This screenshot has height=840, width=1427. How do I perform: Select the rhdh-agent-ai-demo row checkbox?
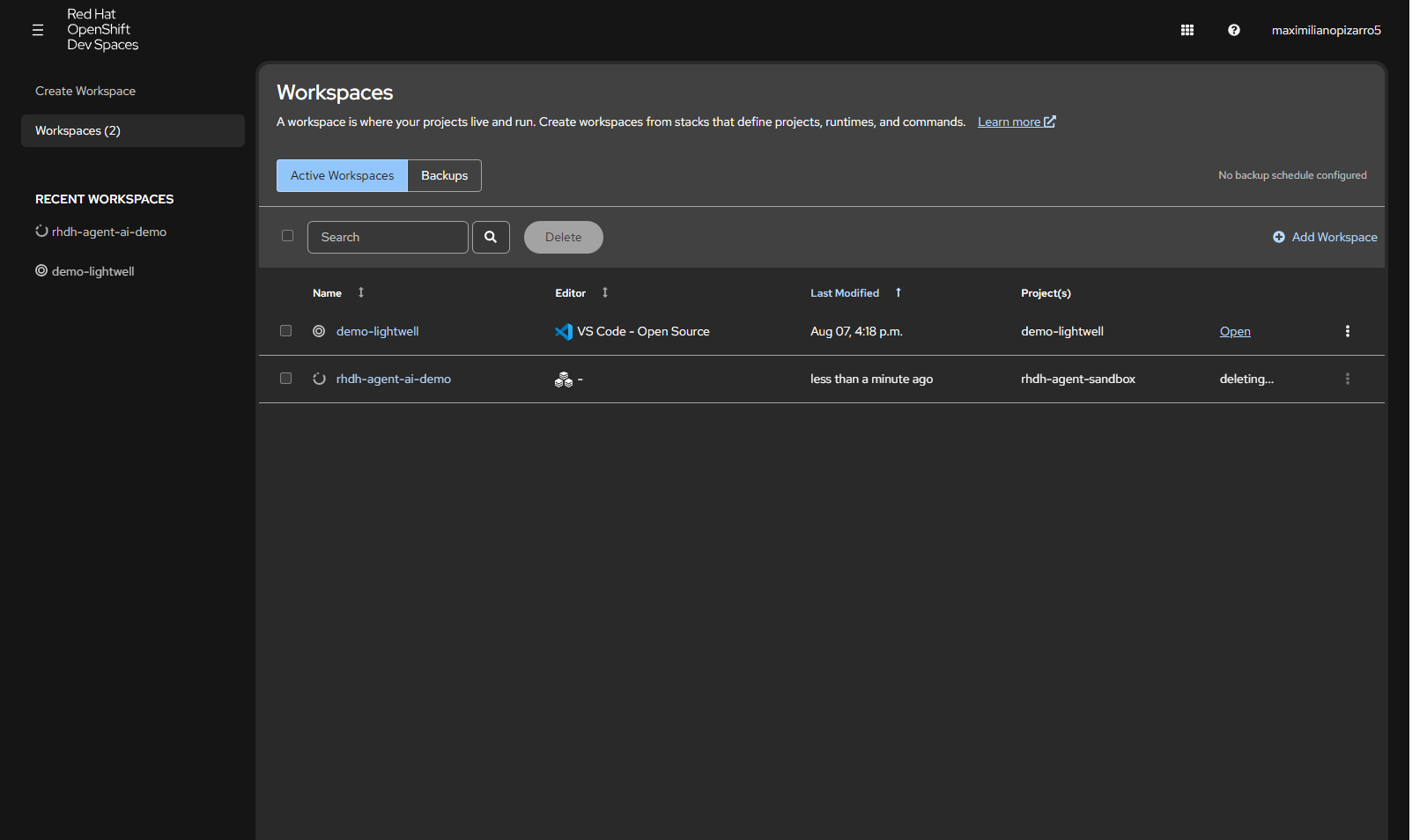[x=285, y=379]
